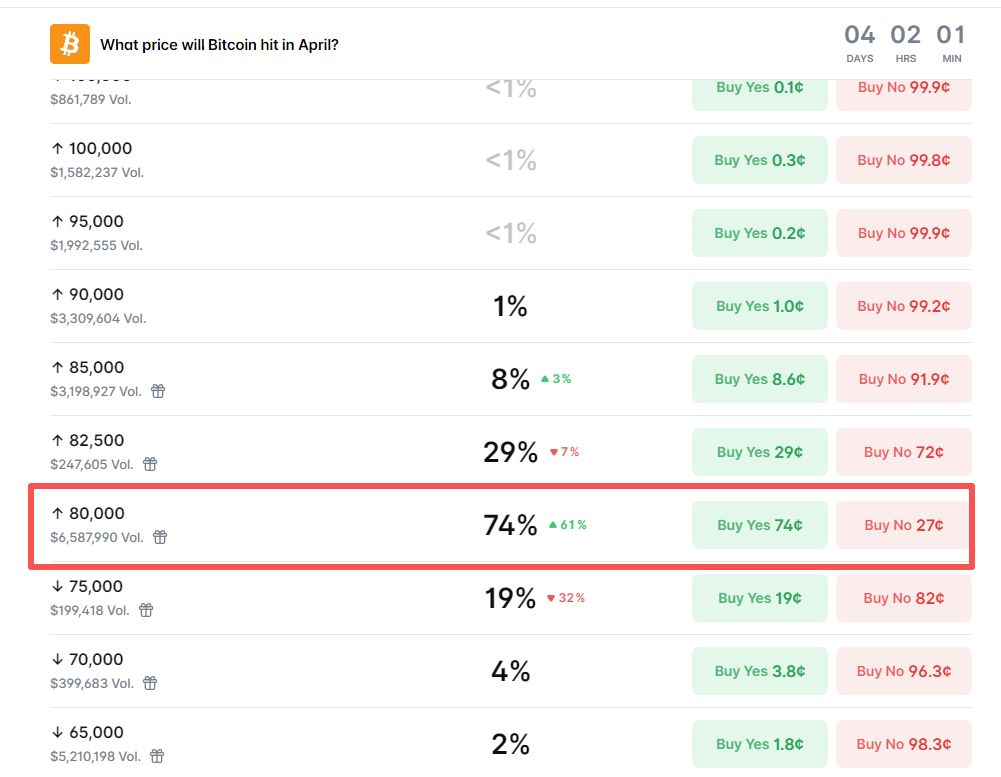The image size is (1001, 777).
Task: Click gift icon beside 75,000 volume
Action: [x=146, y=610]
